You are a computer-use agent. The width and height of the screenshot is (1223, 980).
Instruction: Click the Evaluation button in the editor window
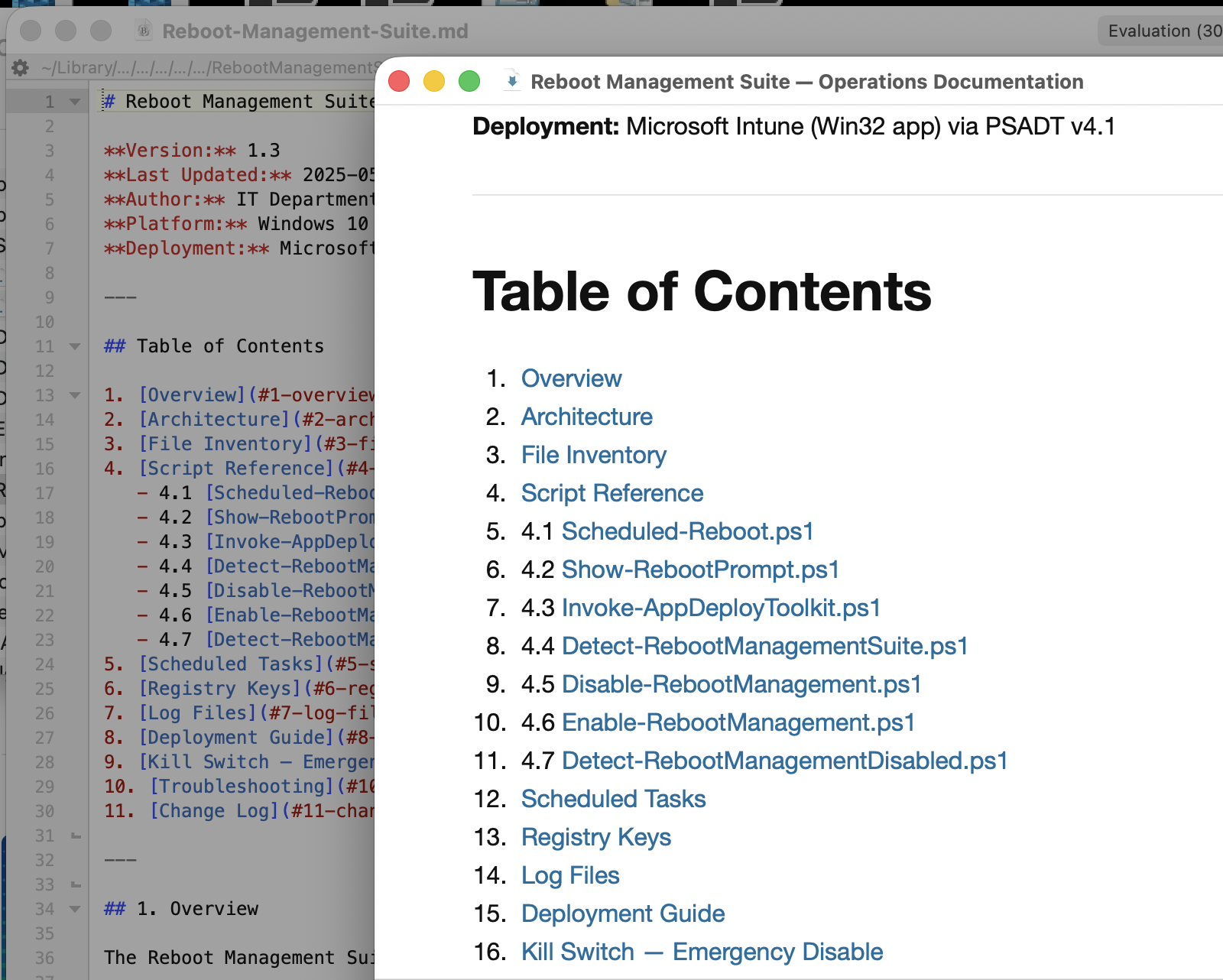[1161, 31]
